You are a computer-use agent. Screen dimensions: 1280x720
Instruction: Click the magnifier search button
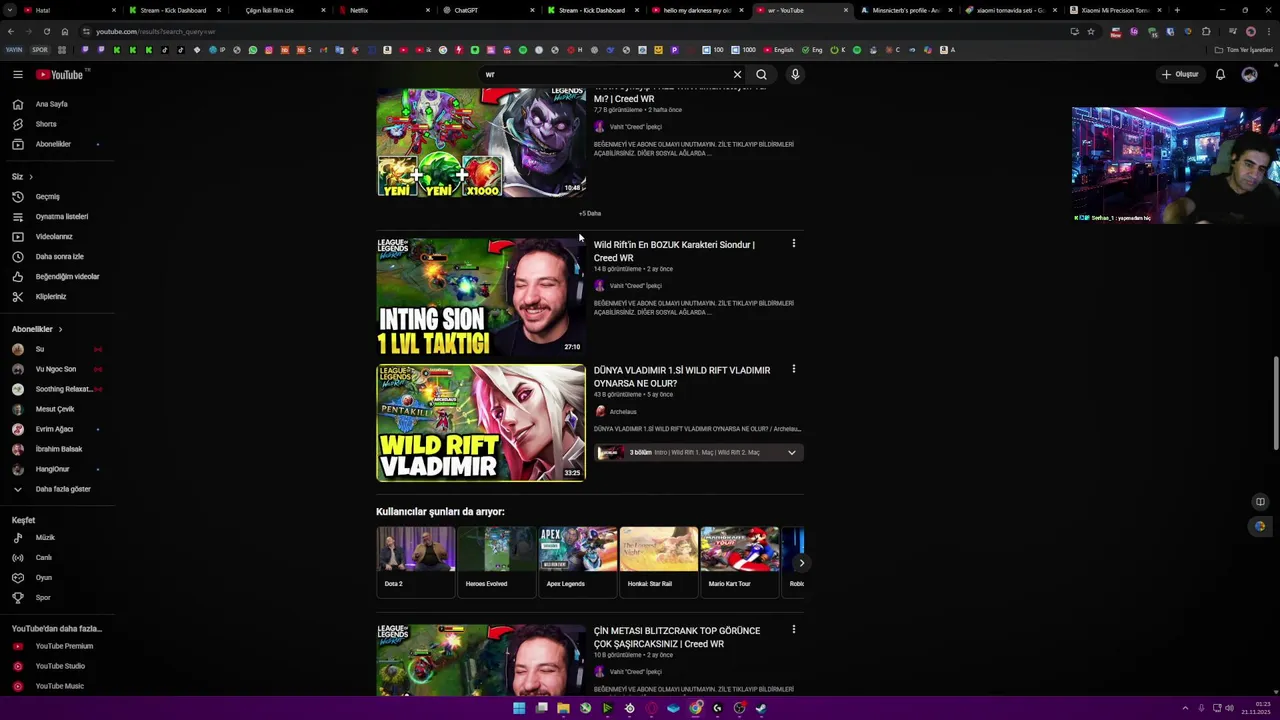pos(761,74)
